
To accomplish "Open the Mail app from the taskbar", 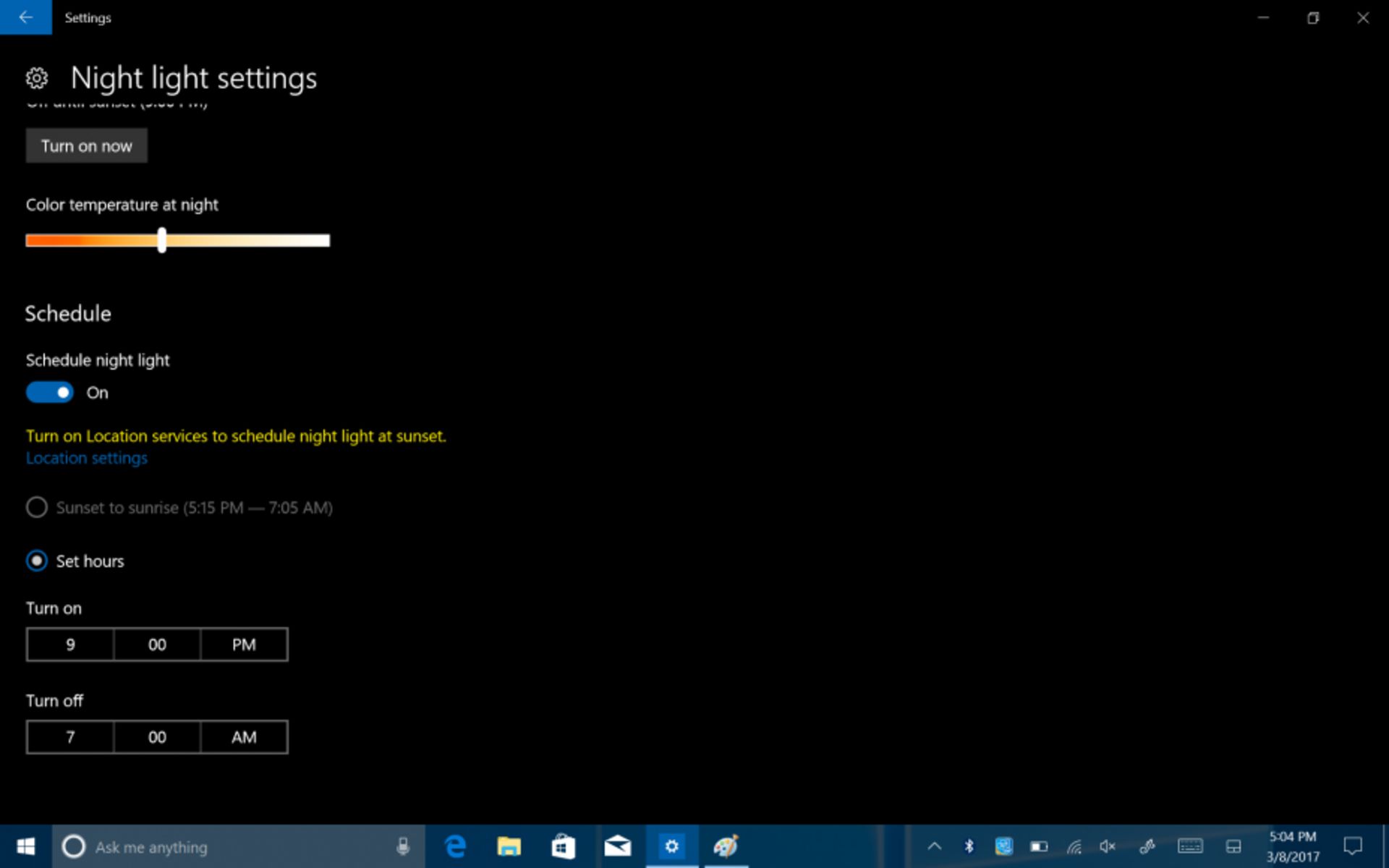I will click(617, 846).
